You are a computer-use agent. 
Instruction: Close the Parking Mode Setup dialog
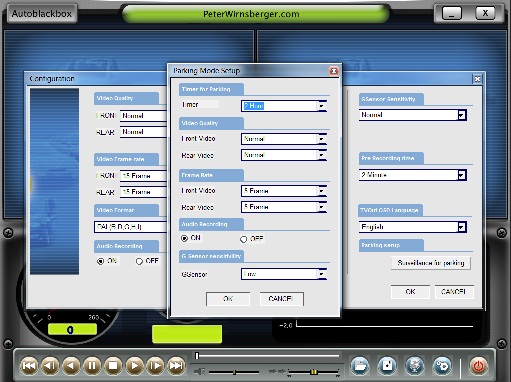pos(334,71)
